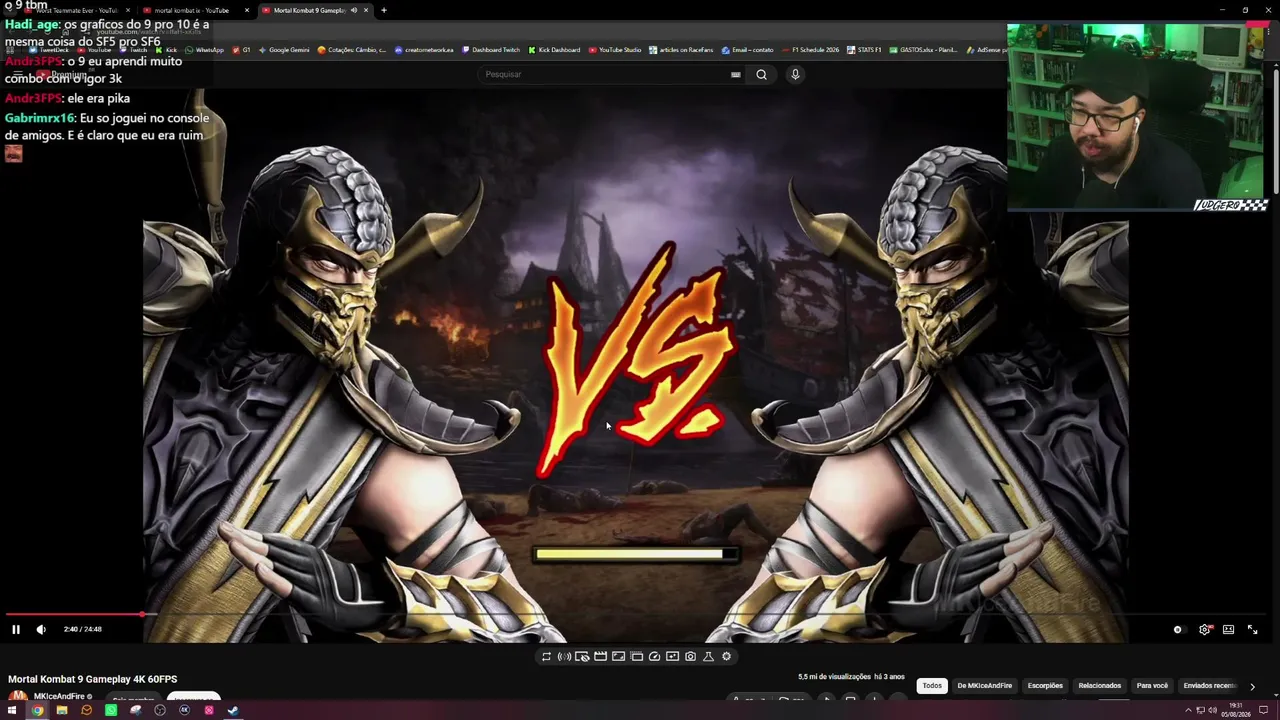Open the MKIceAndFire channel name
Viewport: 1280px width, 720px height.
pos(59,697)
